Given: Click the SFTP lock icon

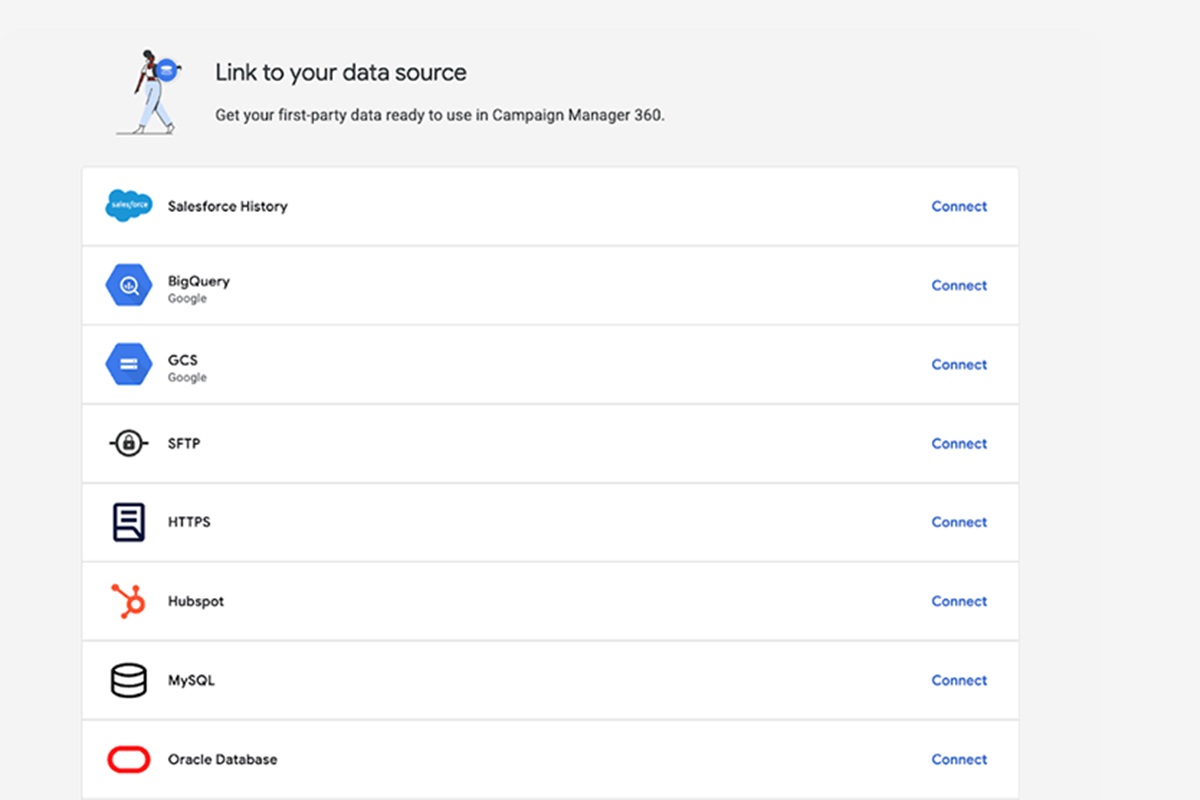Looking at the screenshot, I should 129,444.
